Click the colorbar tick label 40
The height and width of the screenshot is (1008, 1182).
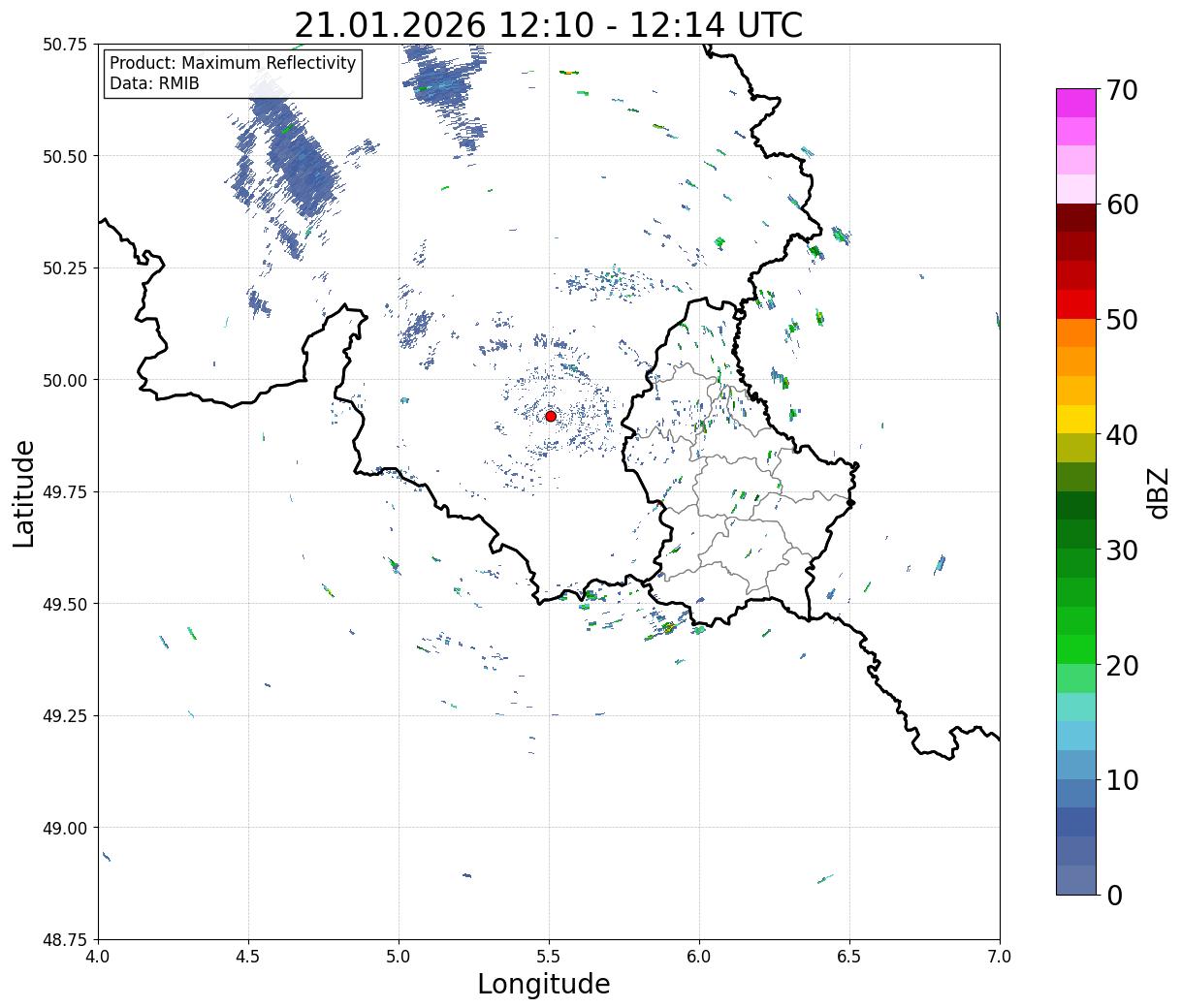[1122, 435]
